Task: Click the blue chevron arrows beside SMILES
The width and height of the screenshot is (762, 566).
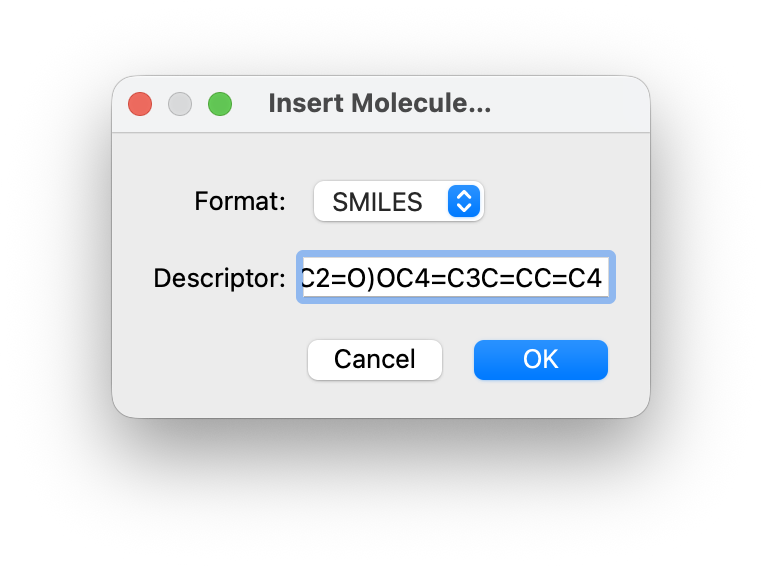Action: [x=462, y=201]
